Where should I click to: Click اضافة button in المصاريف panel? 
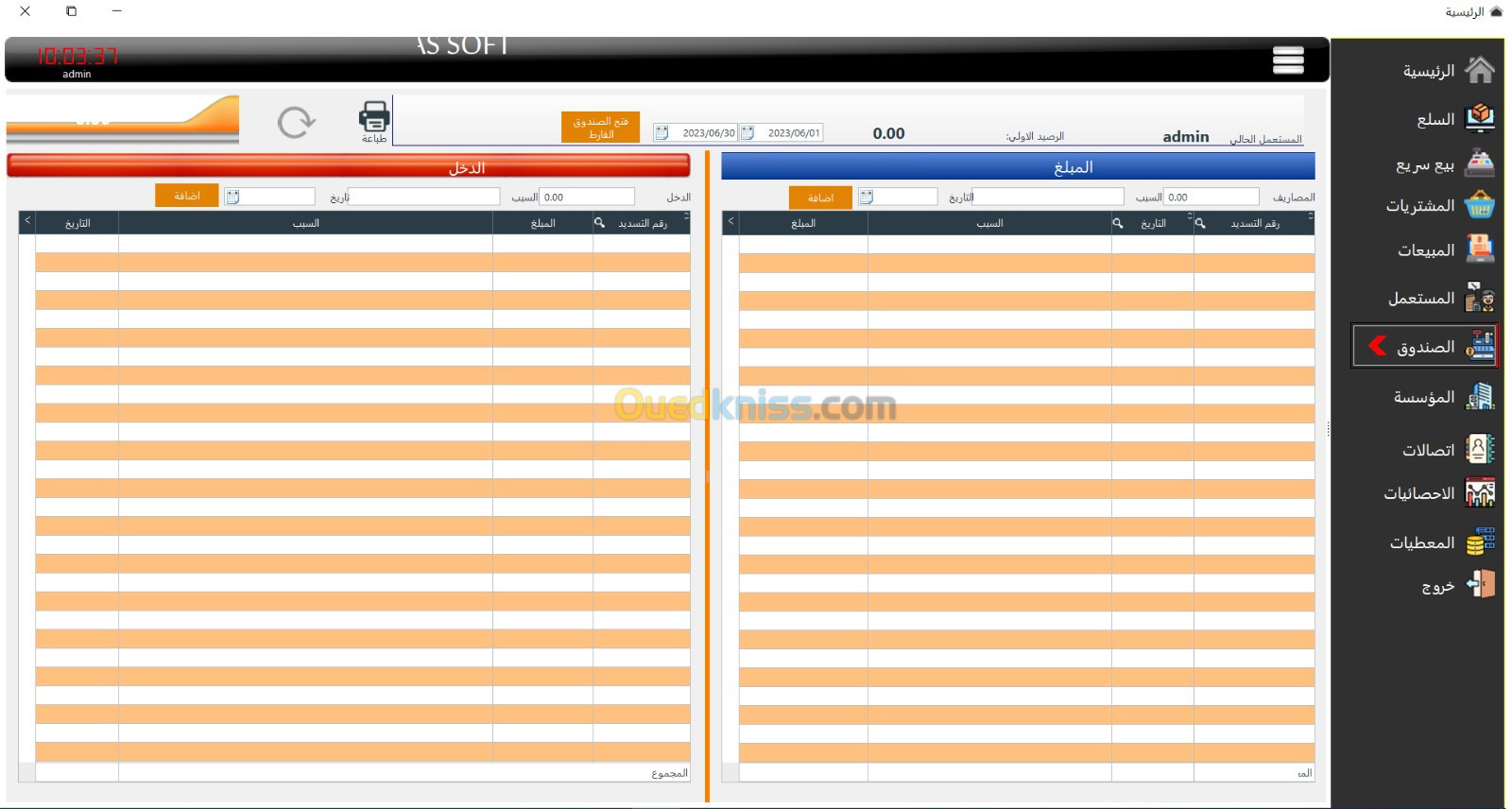pyautogui.click(x=820, y=198)
